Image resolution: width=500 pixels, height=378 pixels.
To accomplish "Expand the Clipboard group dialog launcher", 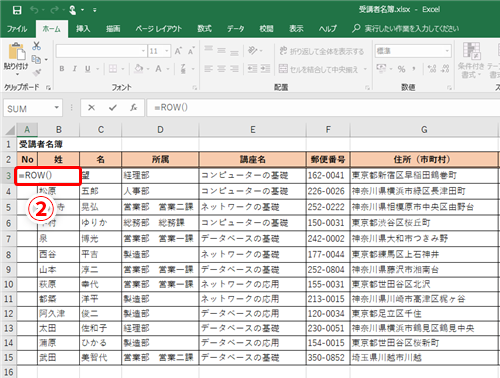I will pos(48,87).
